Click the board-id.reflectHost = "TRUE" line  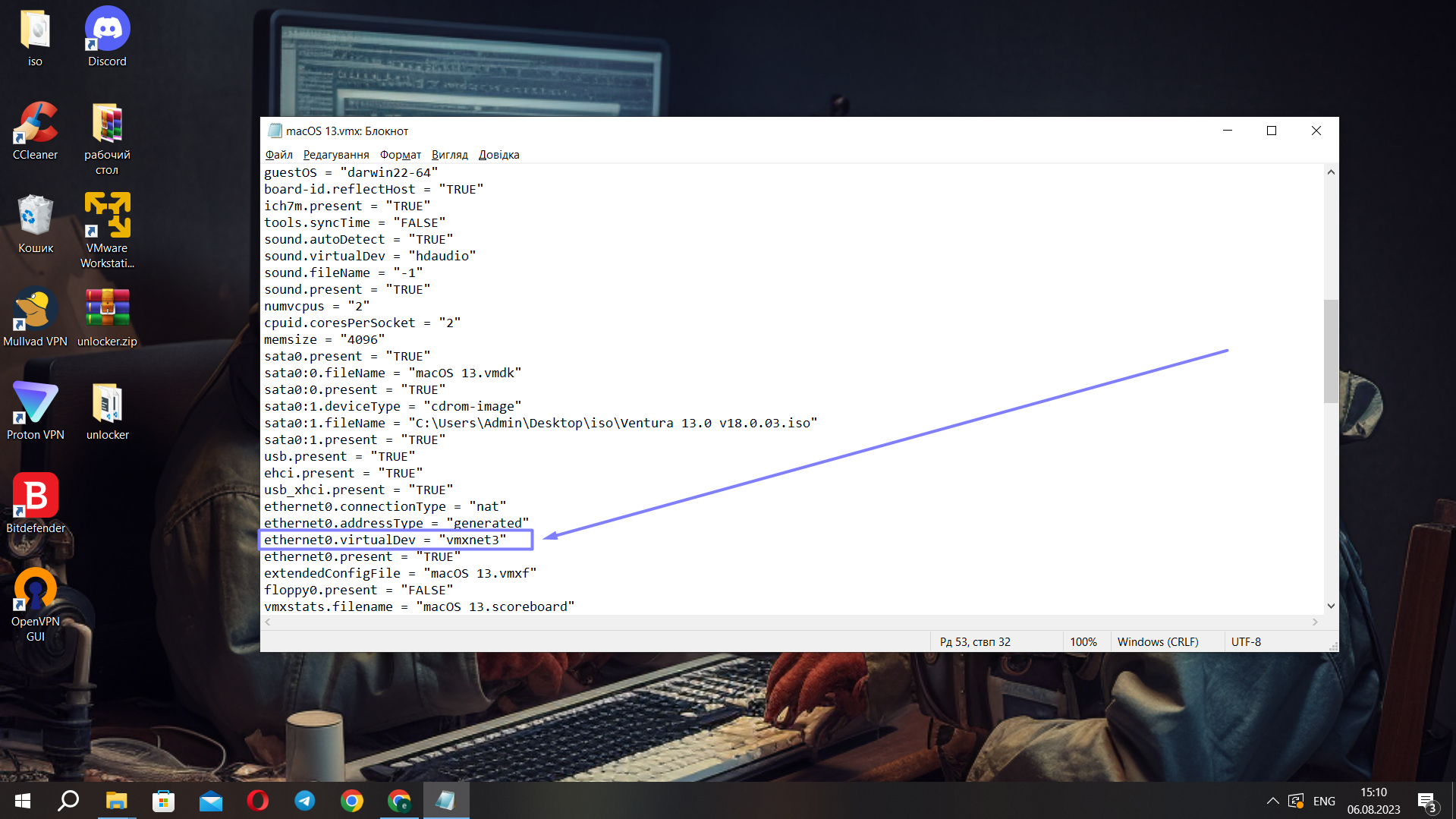373,189
